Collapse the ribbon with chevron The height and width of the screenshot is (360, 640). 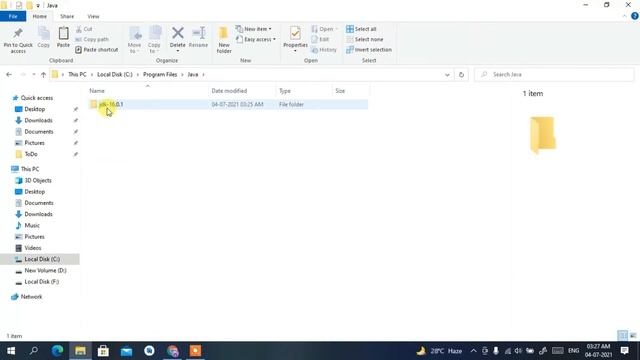[624, 16]
